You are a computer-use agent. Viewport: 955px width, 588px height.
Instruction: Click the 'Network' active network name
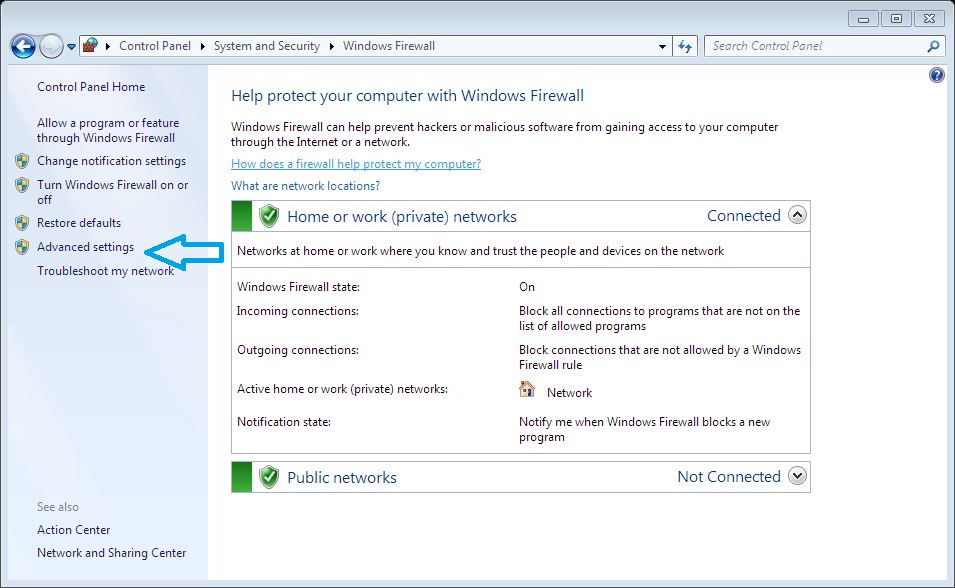tap(569, 393)
